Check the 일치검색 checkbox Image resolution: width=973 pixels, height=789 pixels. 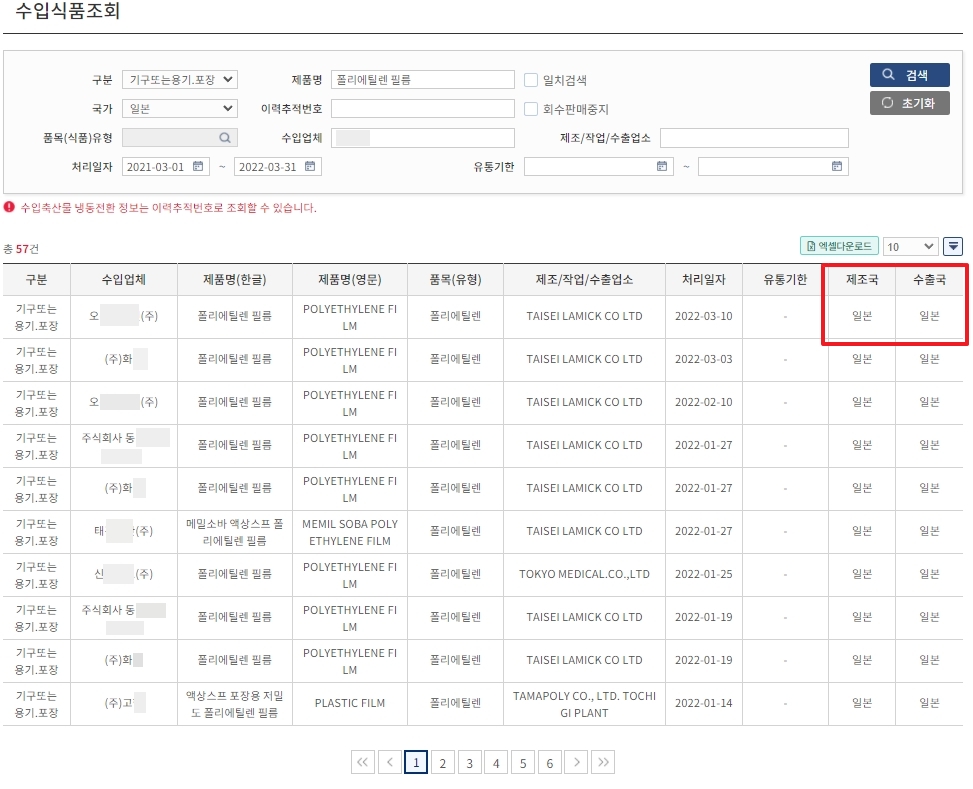click(531, 79)
